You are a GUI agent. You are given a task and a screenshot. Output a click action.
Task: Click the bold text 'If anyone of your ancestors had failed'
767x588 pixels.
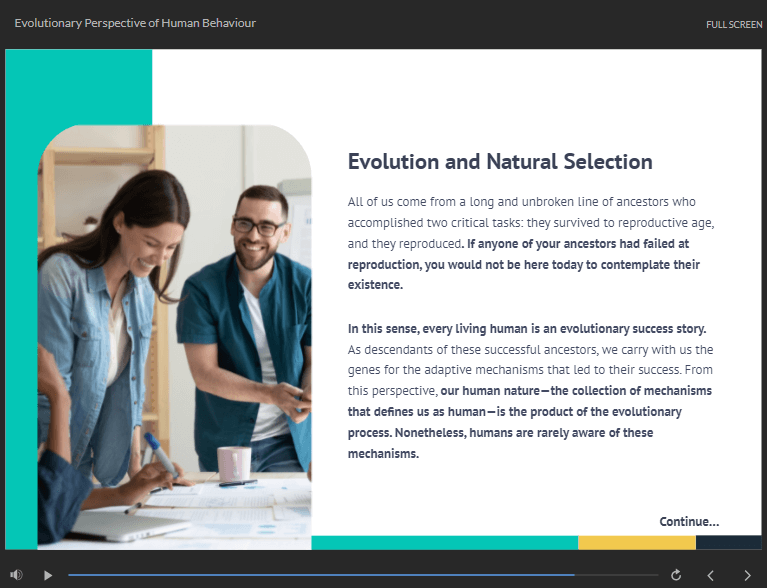[578, 244]
